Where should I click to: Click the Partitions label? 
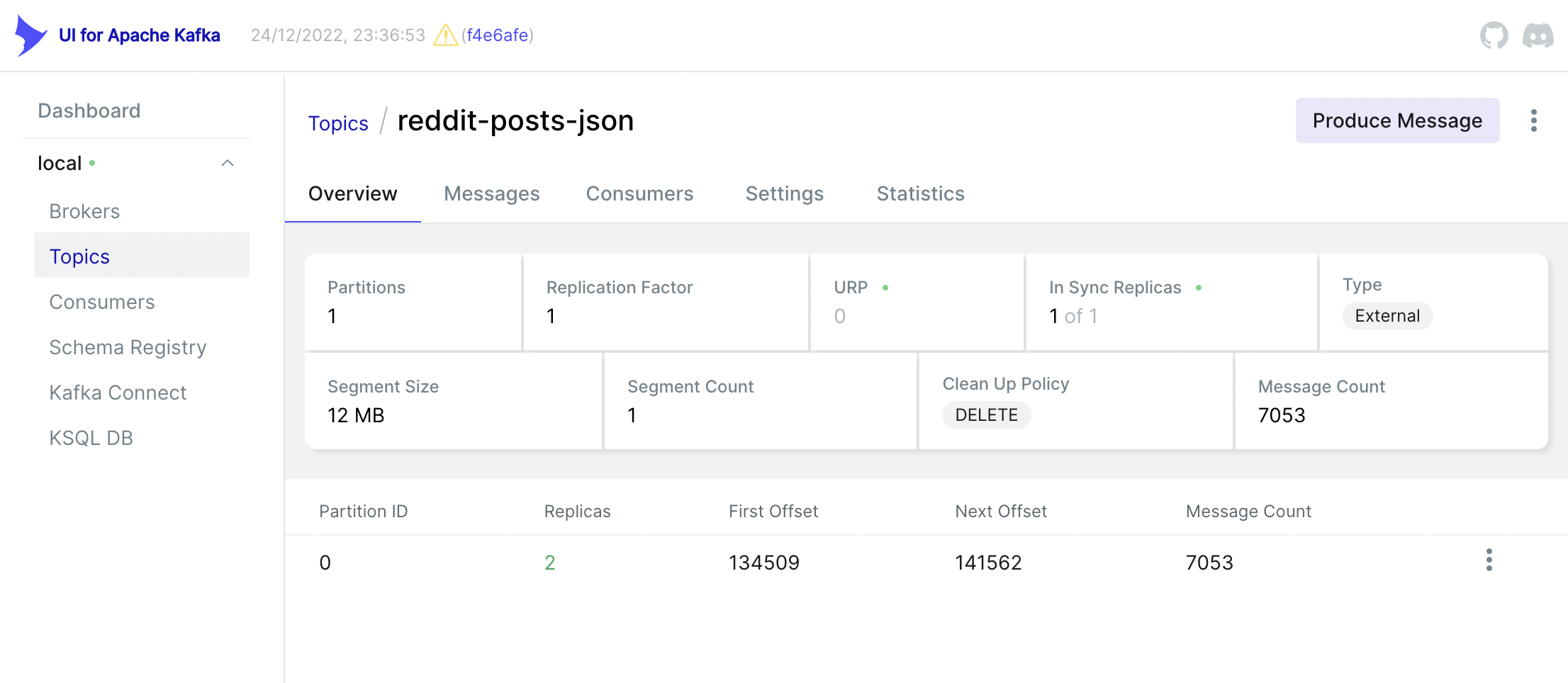366,288
